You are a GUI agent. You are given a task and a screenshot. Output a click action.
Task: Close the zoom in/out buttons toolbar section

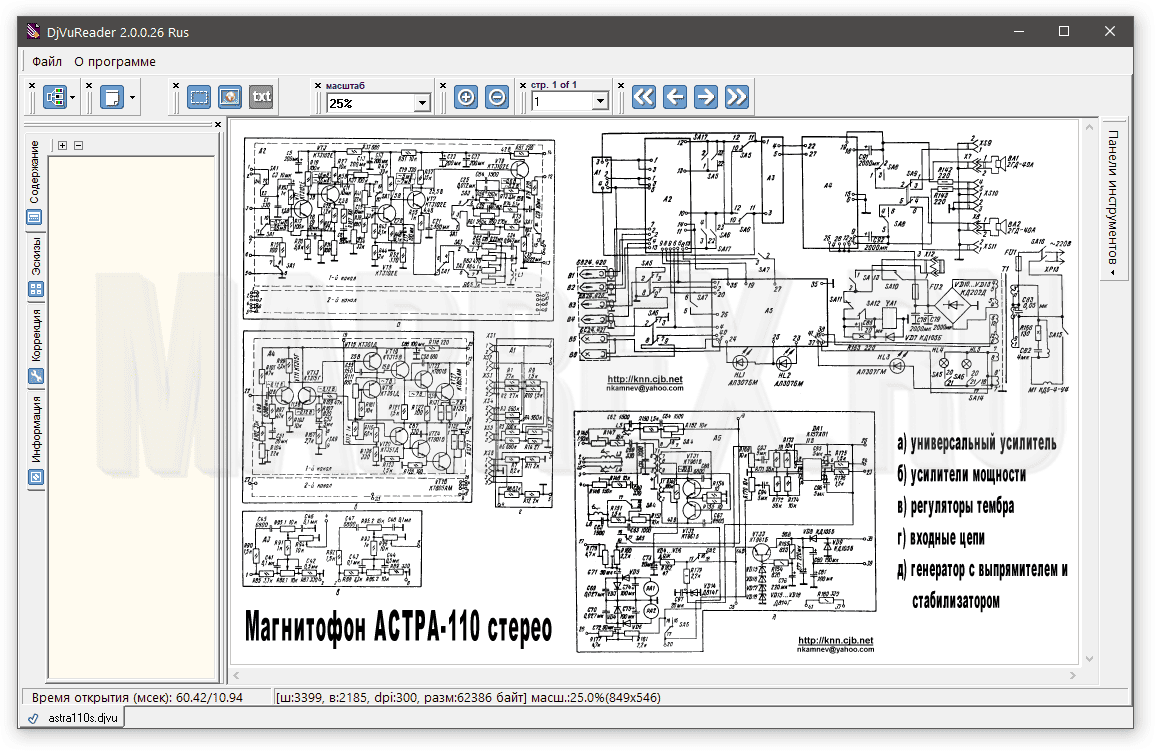pos(443,85)
